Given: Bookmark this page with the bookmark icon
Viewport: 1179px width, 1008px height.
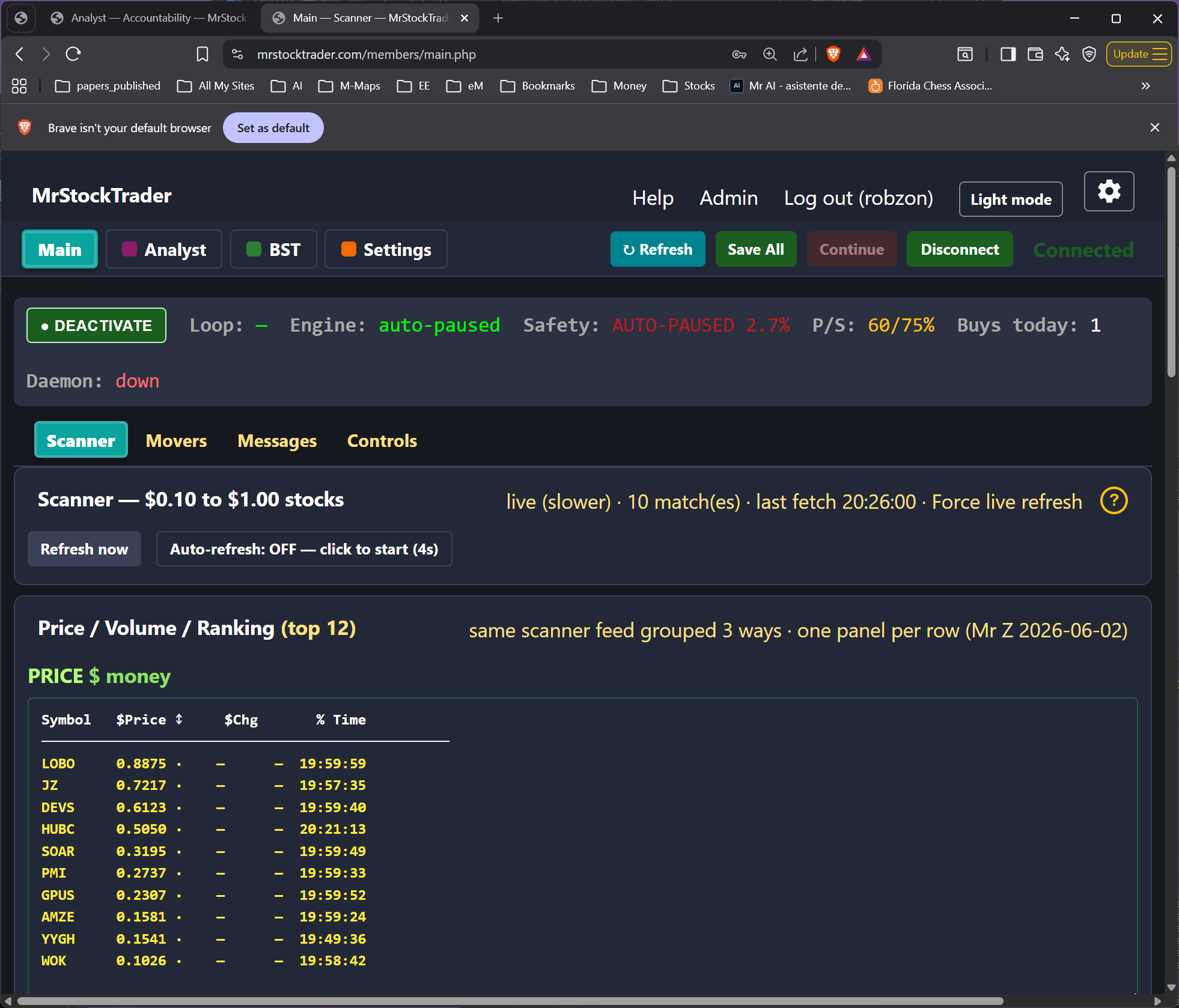Looking at the screenshot, I should [x=203, y=54].
